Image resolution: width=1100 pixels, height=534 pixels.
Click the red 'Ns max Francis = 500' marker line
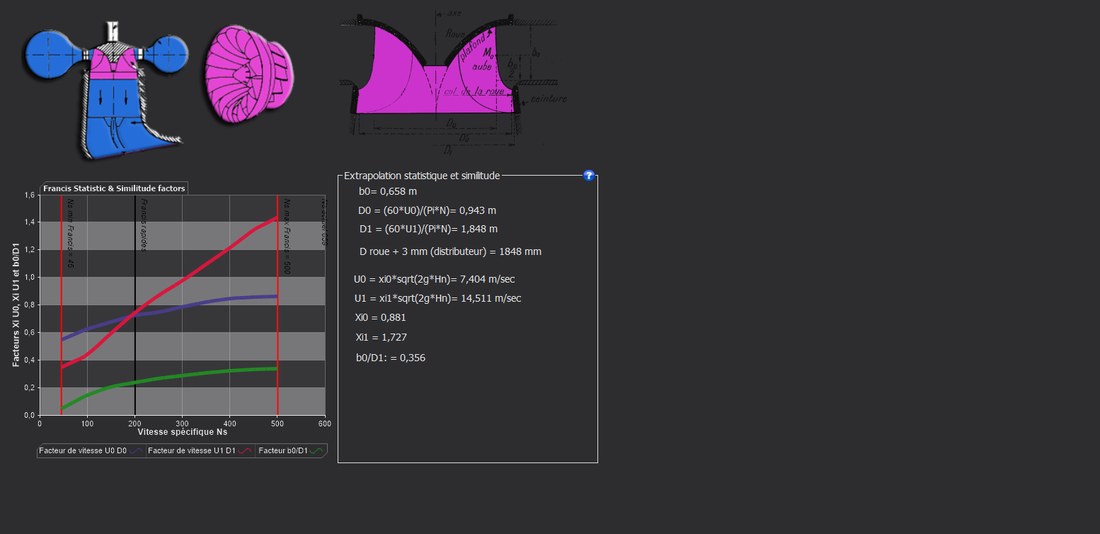(278, 305)
